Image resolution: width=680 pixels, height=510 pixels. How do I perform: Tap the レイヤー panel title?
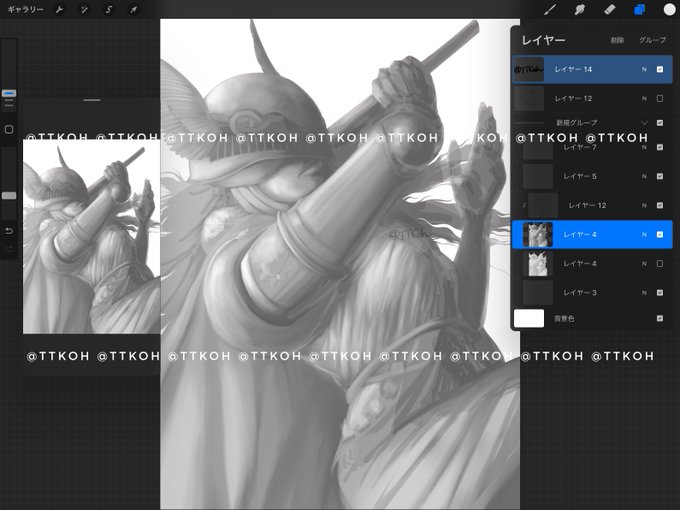point(543,40)
